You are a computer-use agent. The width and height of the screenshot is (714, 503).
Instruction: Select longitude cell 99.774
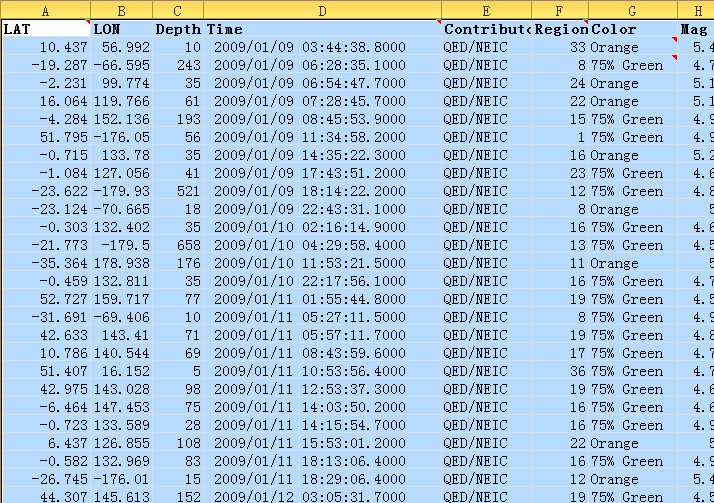click(122, 83)
